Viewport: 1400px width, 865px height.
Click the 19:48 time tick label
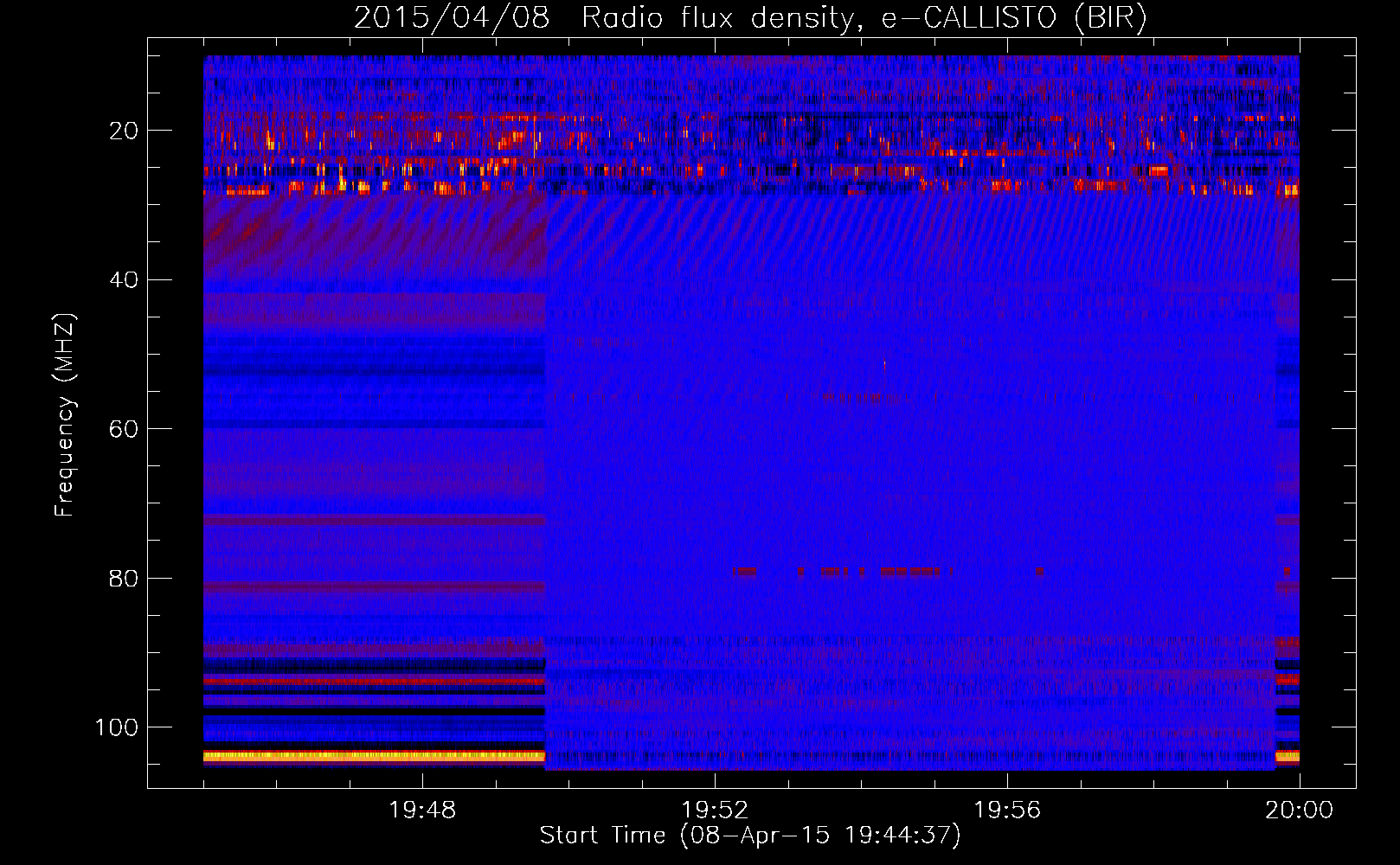422,811
